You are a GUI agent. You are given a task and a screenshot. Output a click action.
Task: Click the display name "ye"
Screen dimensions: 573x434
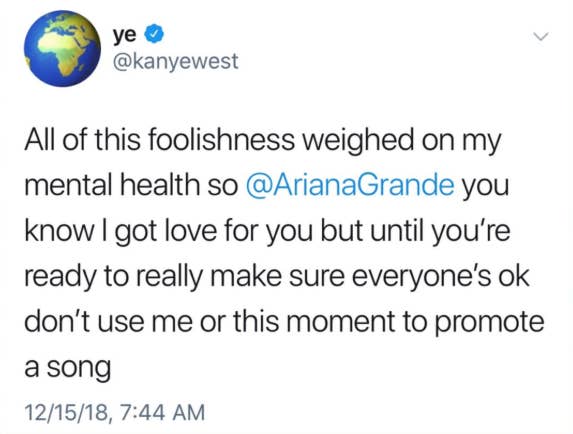point(125,35)
